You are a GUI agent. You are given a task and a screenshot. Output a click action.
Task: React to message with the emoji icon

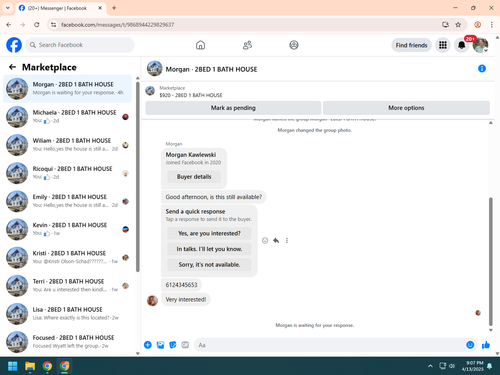point(265,240)
